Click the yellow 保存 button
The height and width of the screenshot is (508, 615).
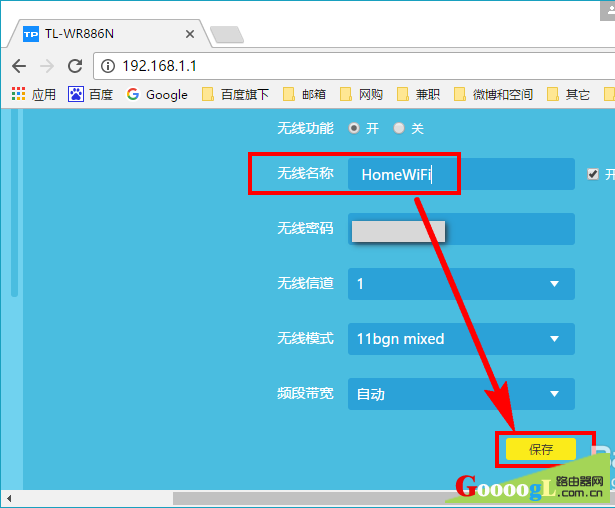pyautogui.click(x=541, y=450)
